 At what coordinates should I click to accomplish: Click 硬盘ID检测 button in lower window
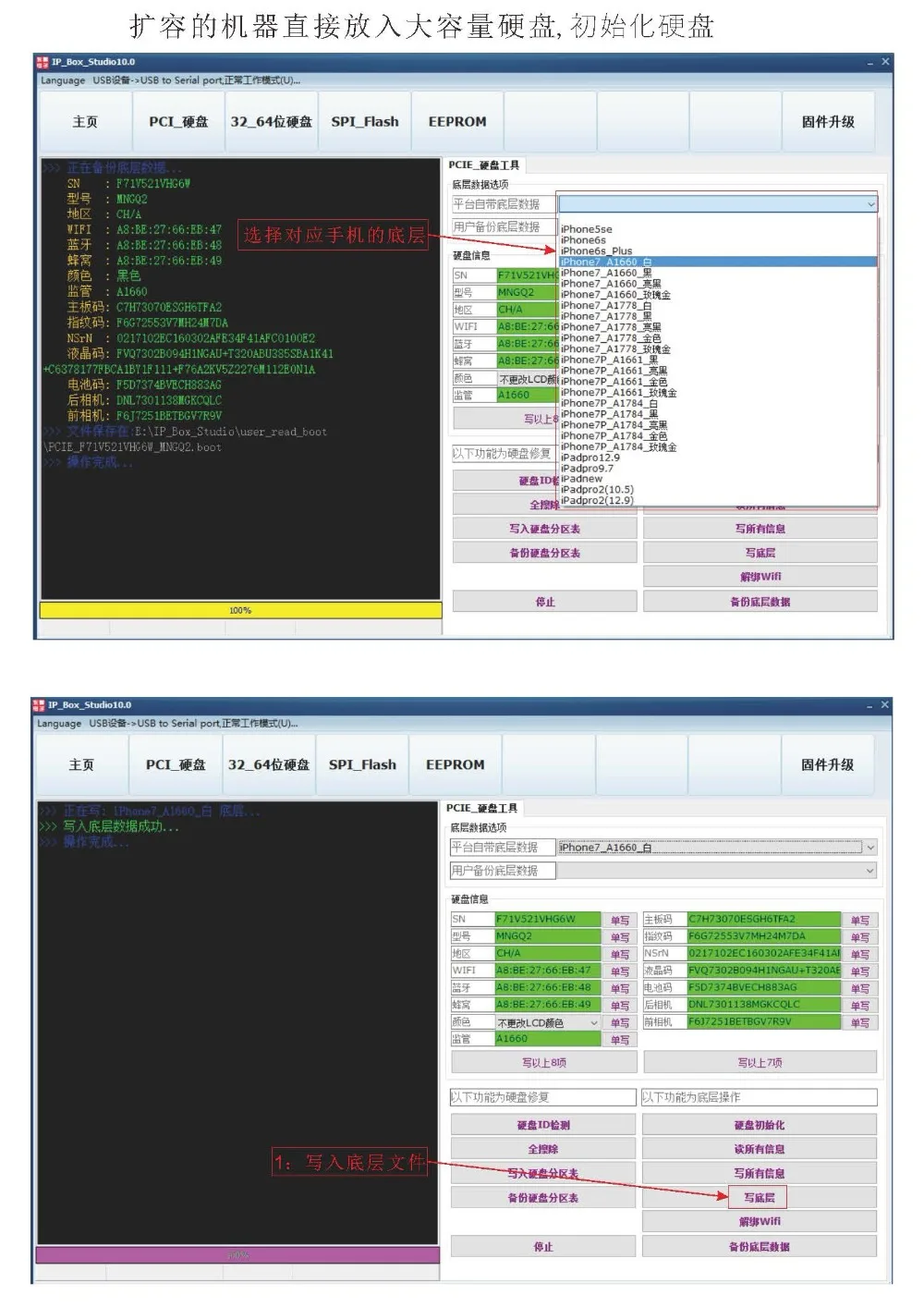tap(543, 1125)
